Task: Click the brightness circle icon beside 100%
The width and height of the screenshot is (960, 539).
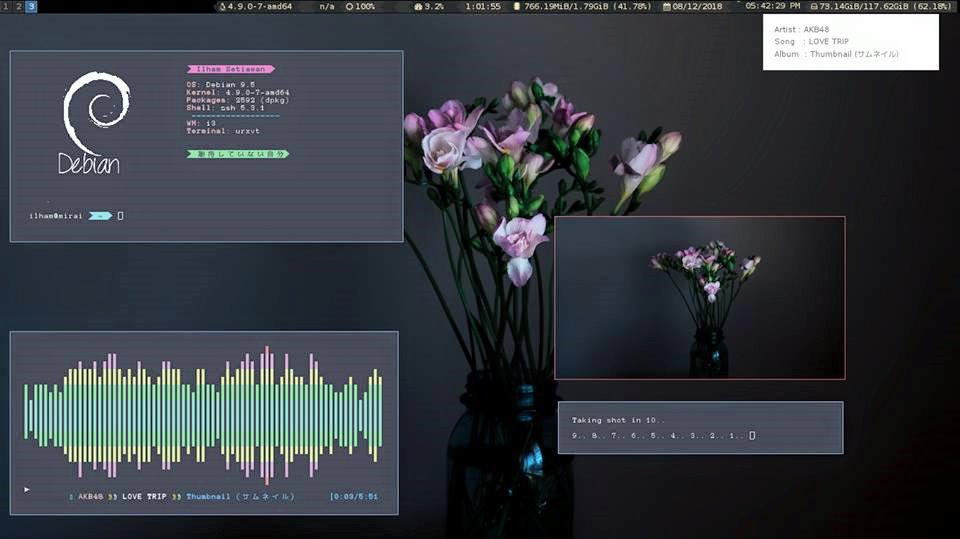Action: (350, 6)
